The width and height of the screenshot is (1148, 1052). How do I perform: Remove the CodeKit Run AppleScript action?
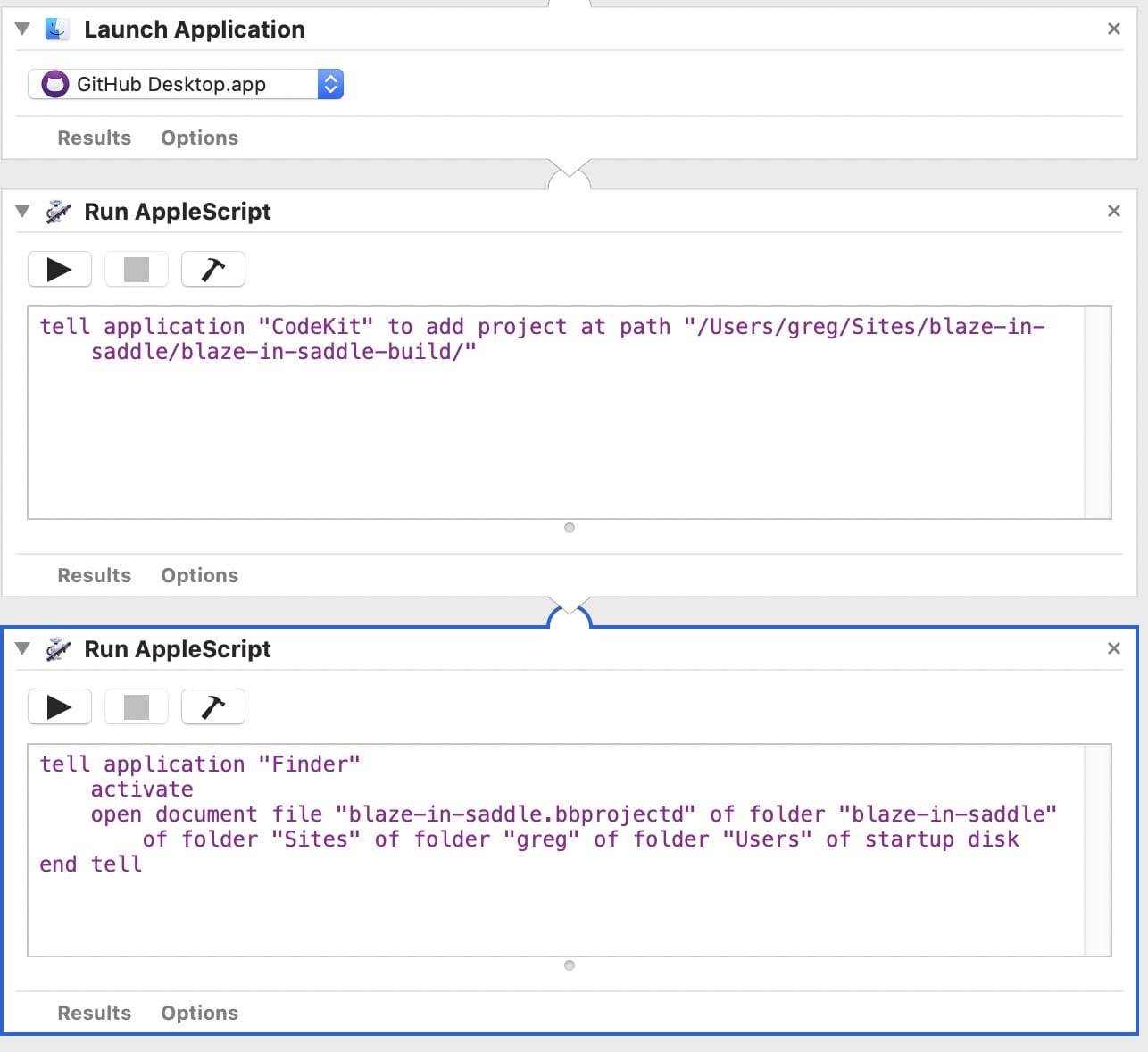coord(1113,211)
